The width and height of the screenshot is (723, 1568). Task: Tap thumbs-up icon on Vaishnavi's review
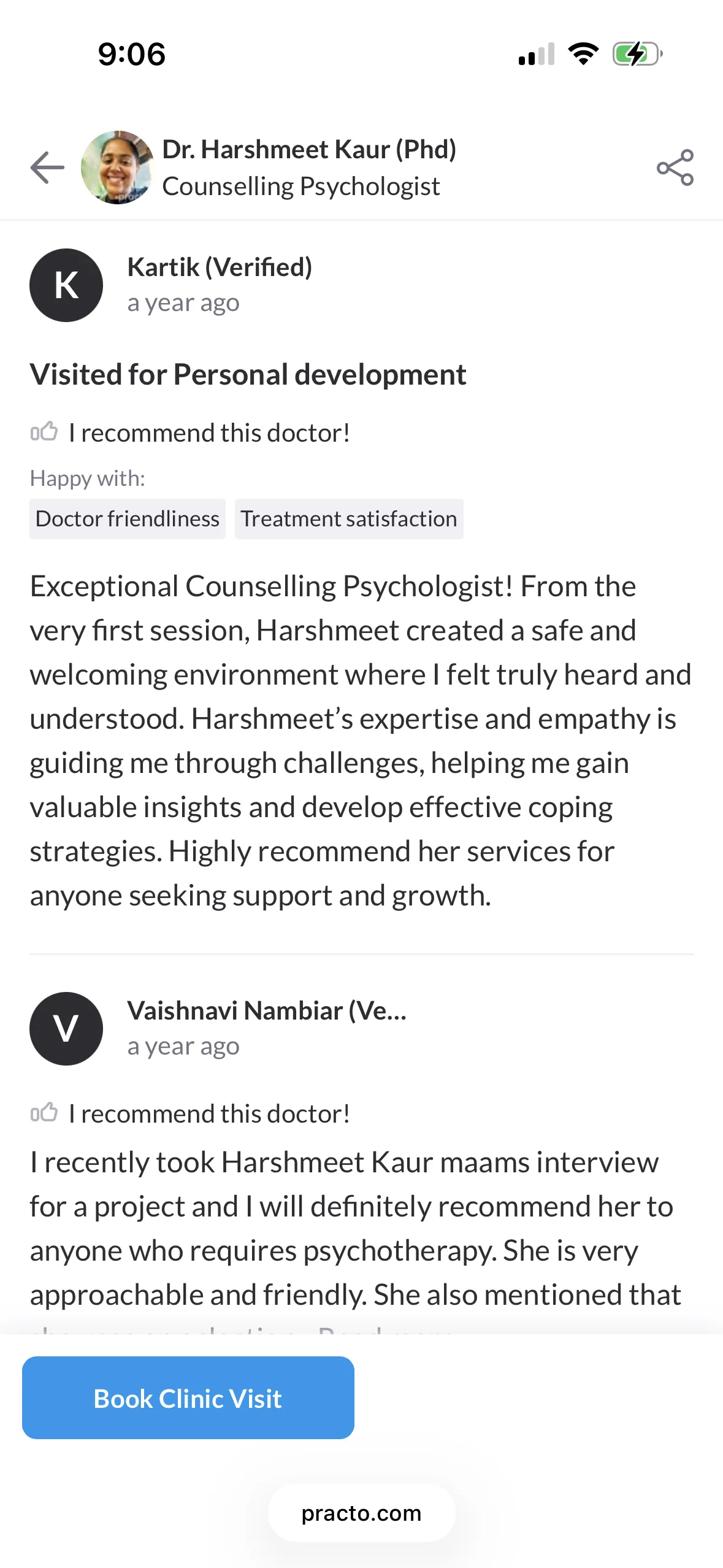(44, 1113)
